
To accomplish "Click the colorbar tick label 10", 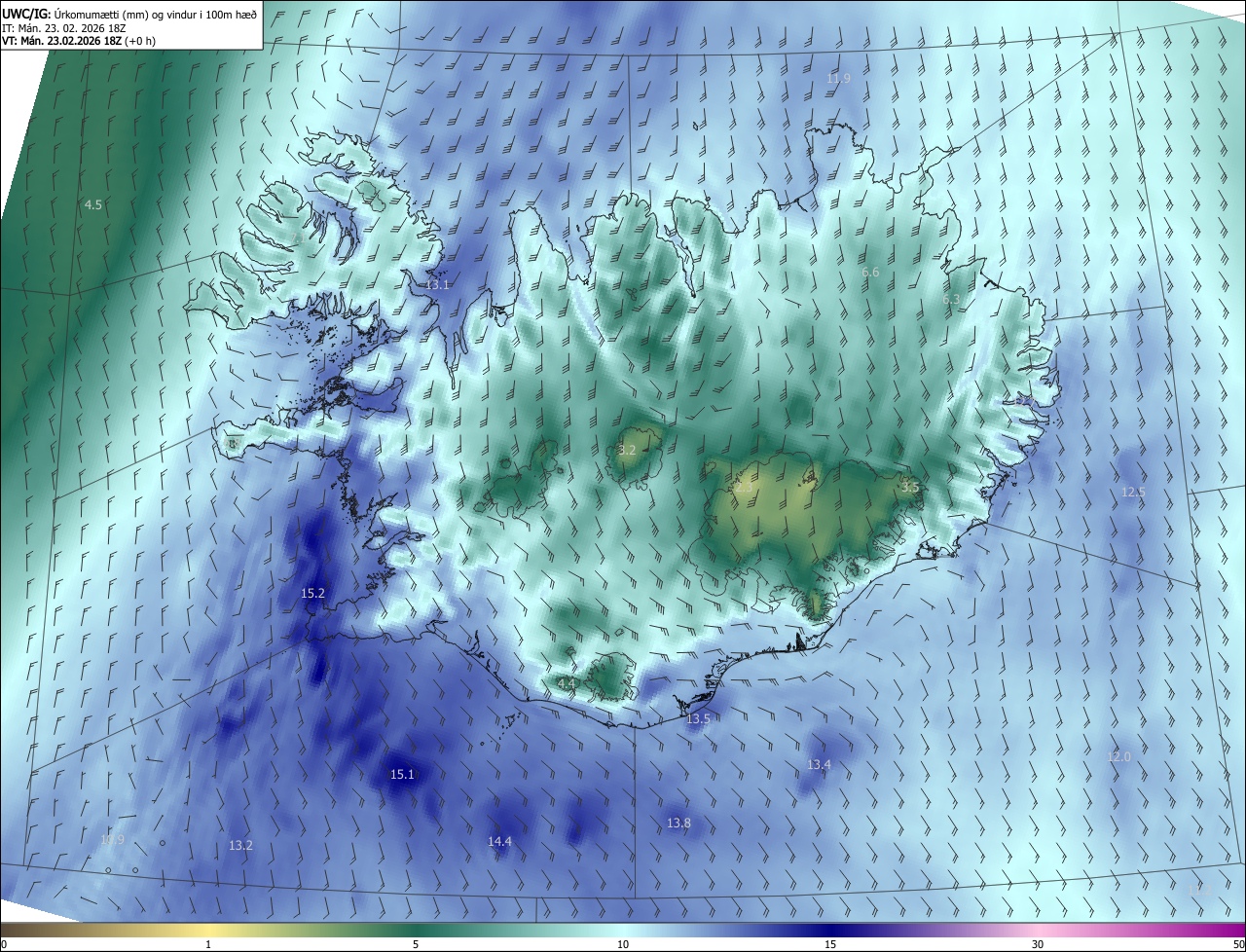I will pyautogui.click(x=623, y=944).
